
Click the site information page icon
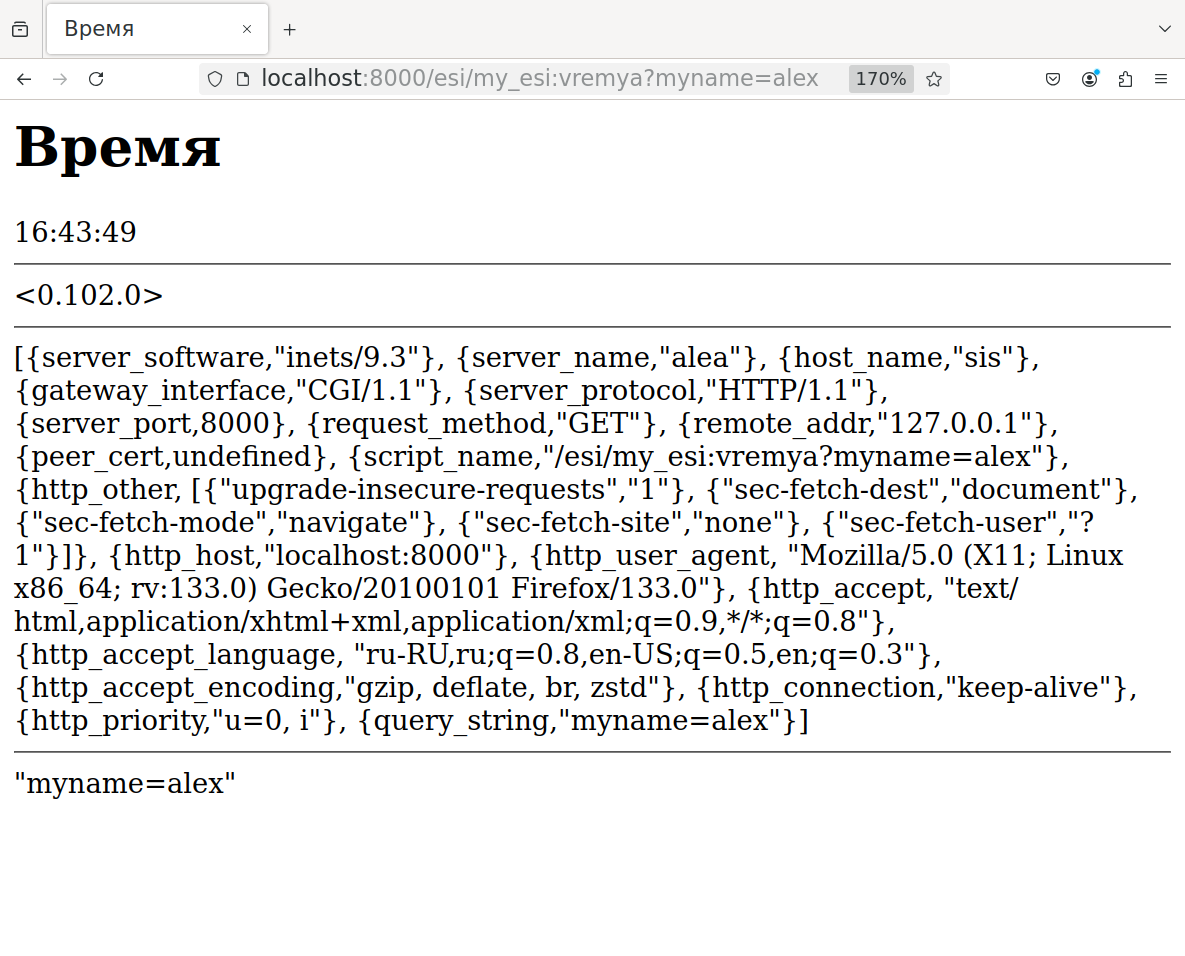[x=243, y=79]
